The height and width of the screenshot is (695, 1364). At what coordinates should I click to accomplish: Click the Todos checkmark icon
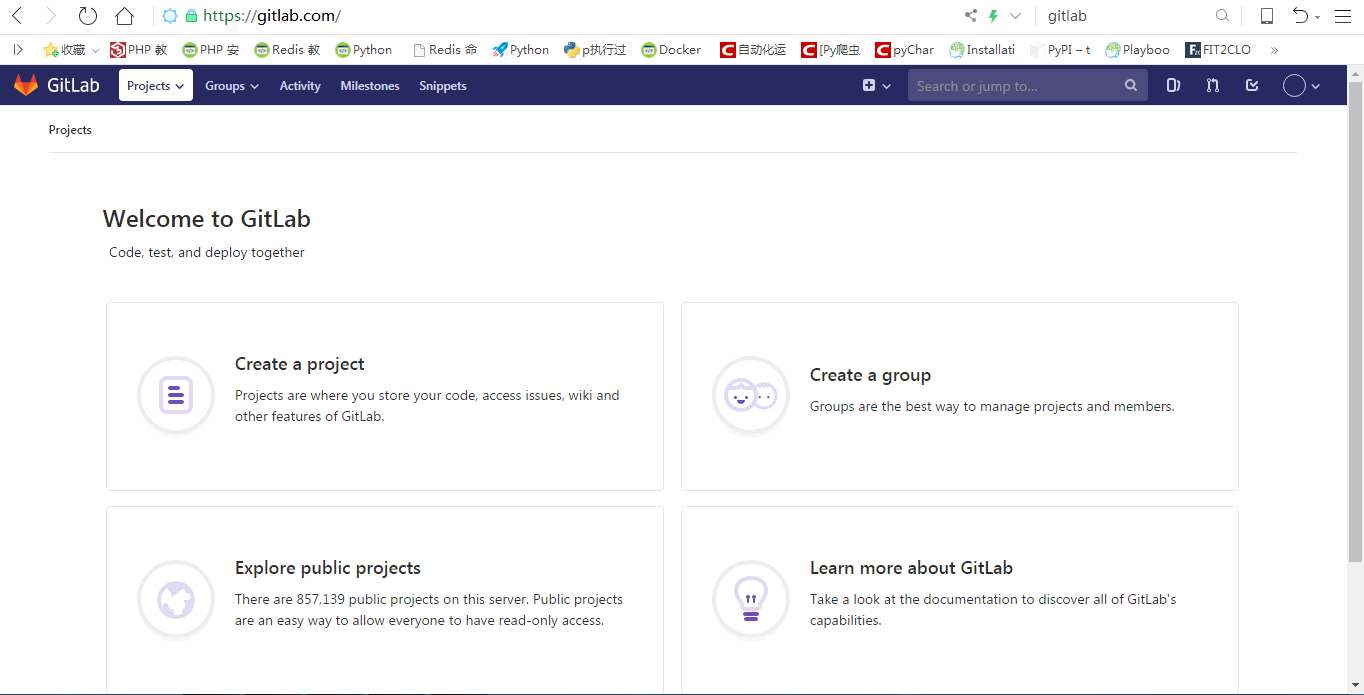click(1251, 85)
